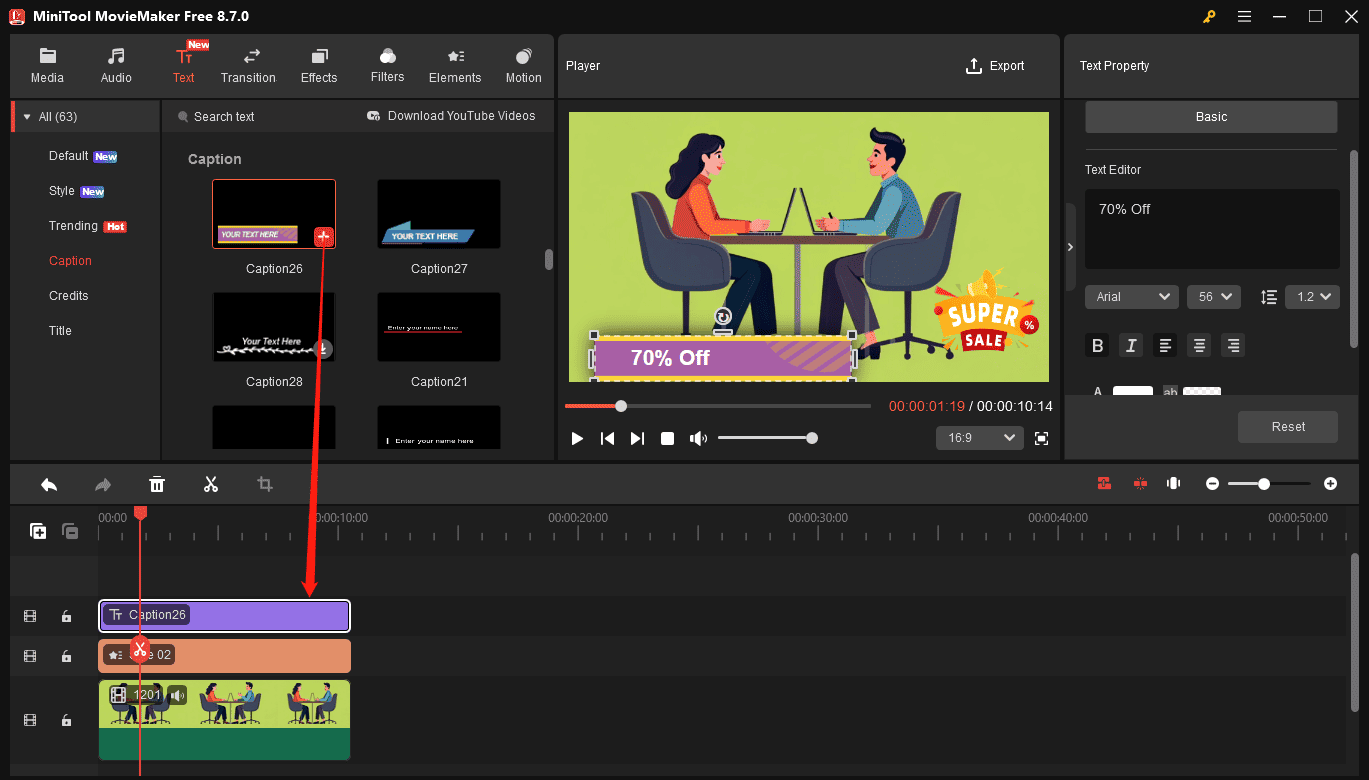Open the Effects tab
This screenshot has width=1369, height=780.
(x=319, y=66)
